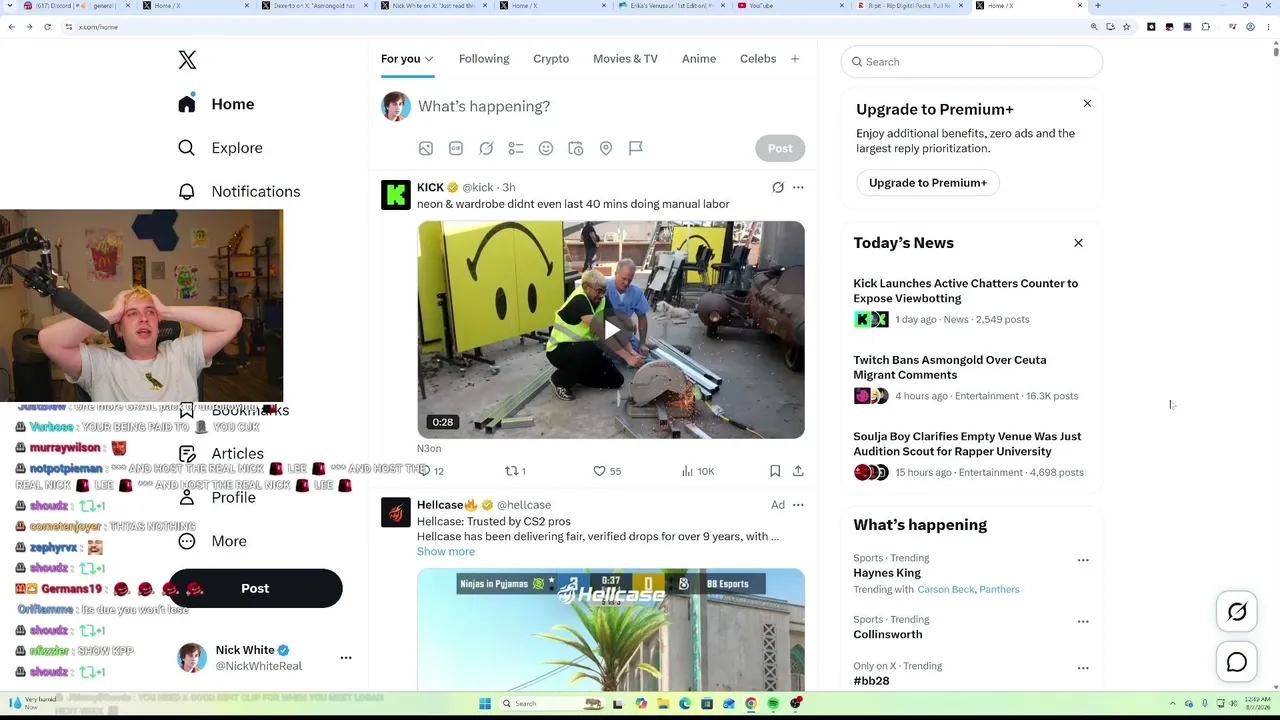Open the Carson Beck trending link

[x=946, y=590]
